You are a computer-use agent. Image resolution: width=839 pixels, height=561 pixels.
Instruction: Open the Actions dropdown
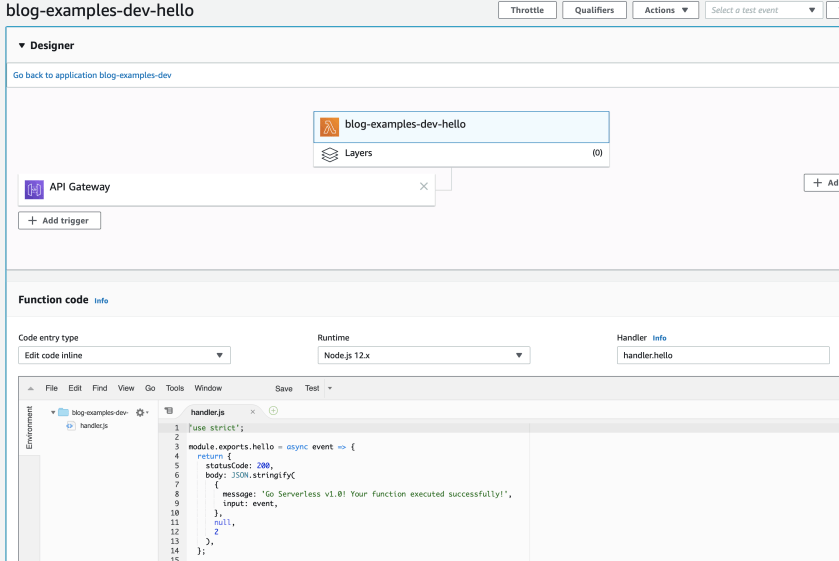coord(666,10)
